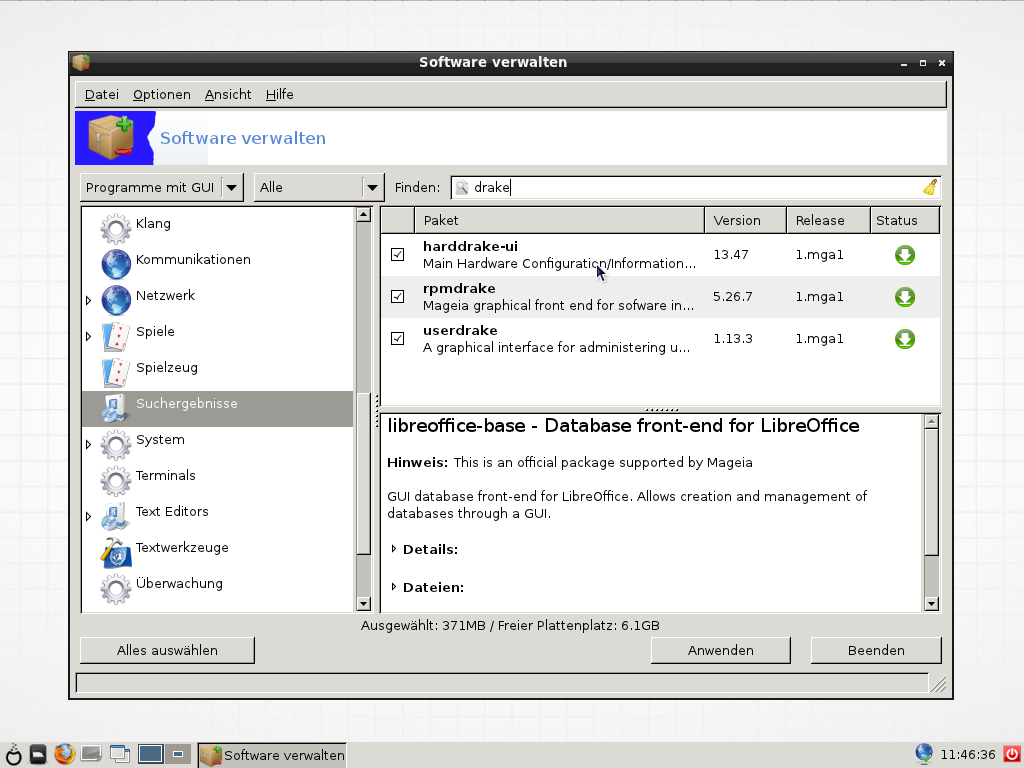This screenshot has height=768, width=1024.
Task: Click the package box logo in banner
Action: pos(111,137)
